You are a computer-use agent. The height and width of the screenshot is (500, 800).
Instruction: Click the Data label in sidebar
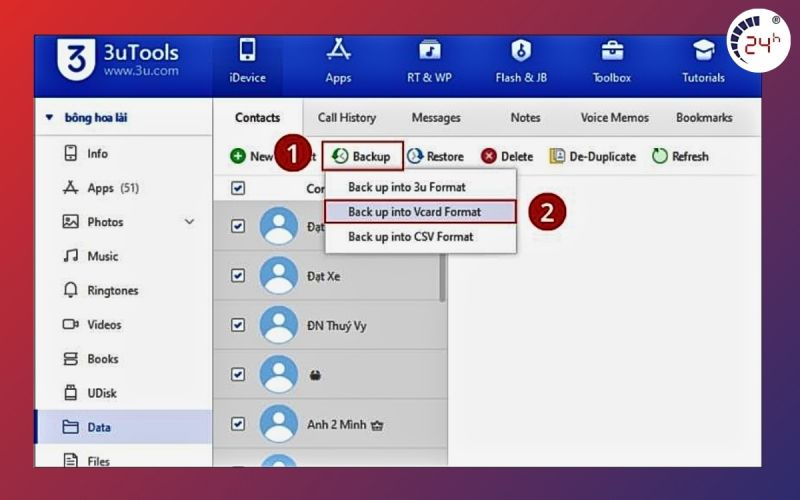click(99, 427)
